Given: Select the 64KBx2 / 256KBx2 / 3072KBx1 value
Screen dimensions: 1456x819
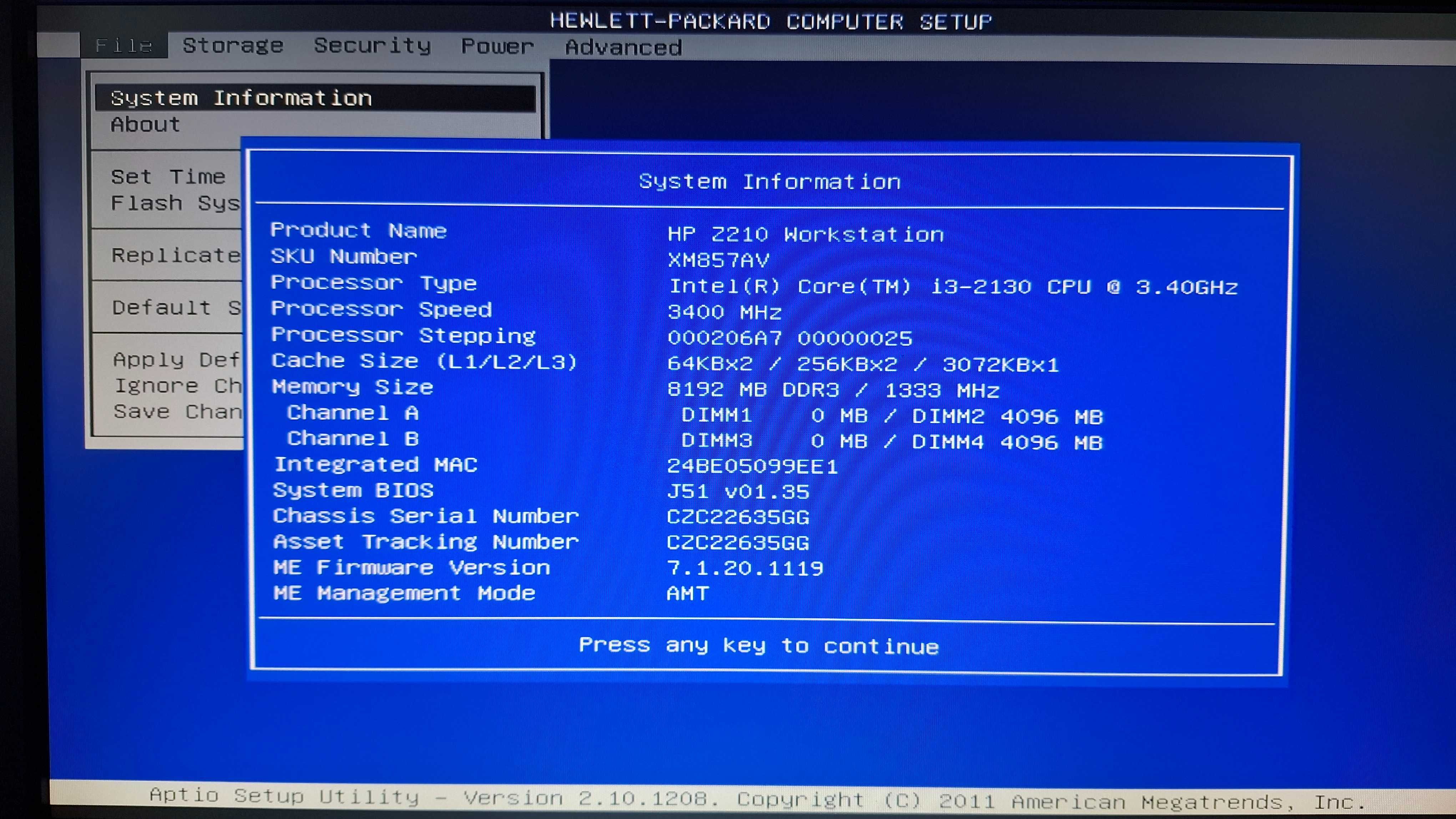Looking at the screenshot, I should [x=863, y=364].
